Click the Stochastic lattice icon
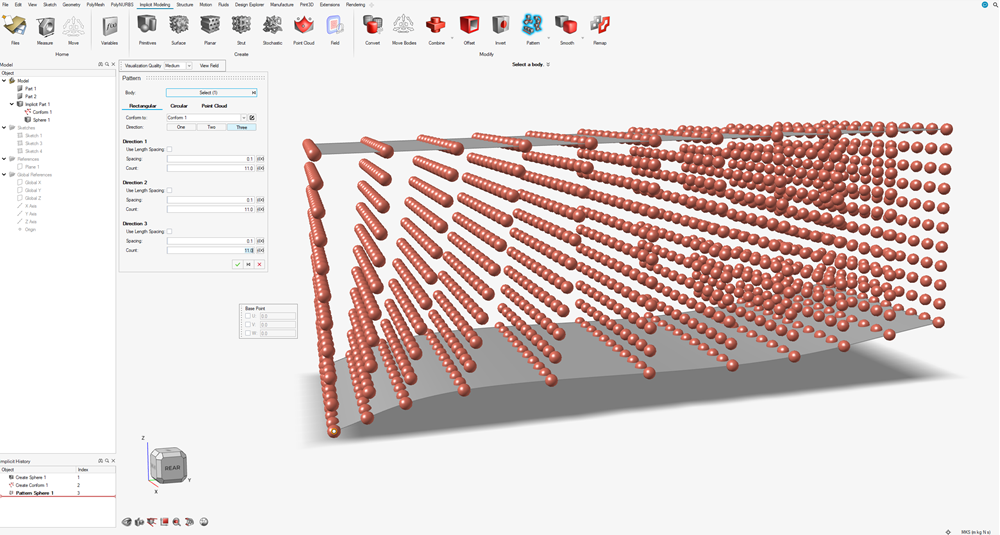 click(x=270, y=25)
